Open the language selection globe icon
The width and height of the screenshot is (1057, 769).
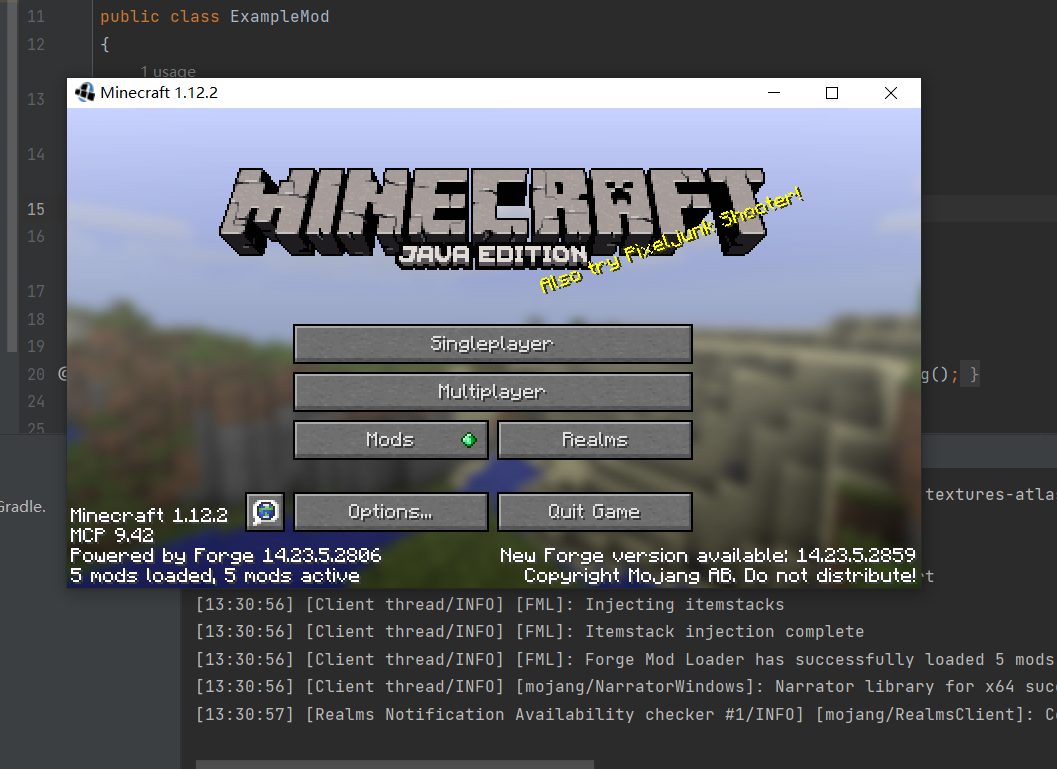(265, 512)
